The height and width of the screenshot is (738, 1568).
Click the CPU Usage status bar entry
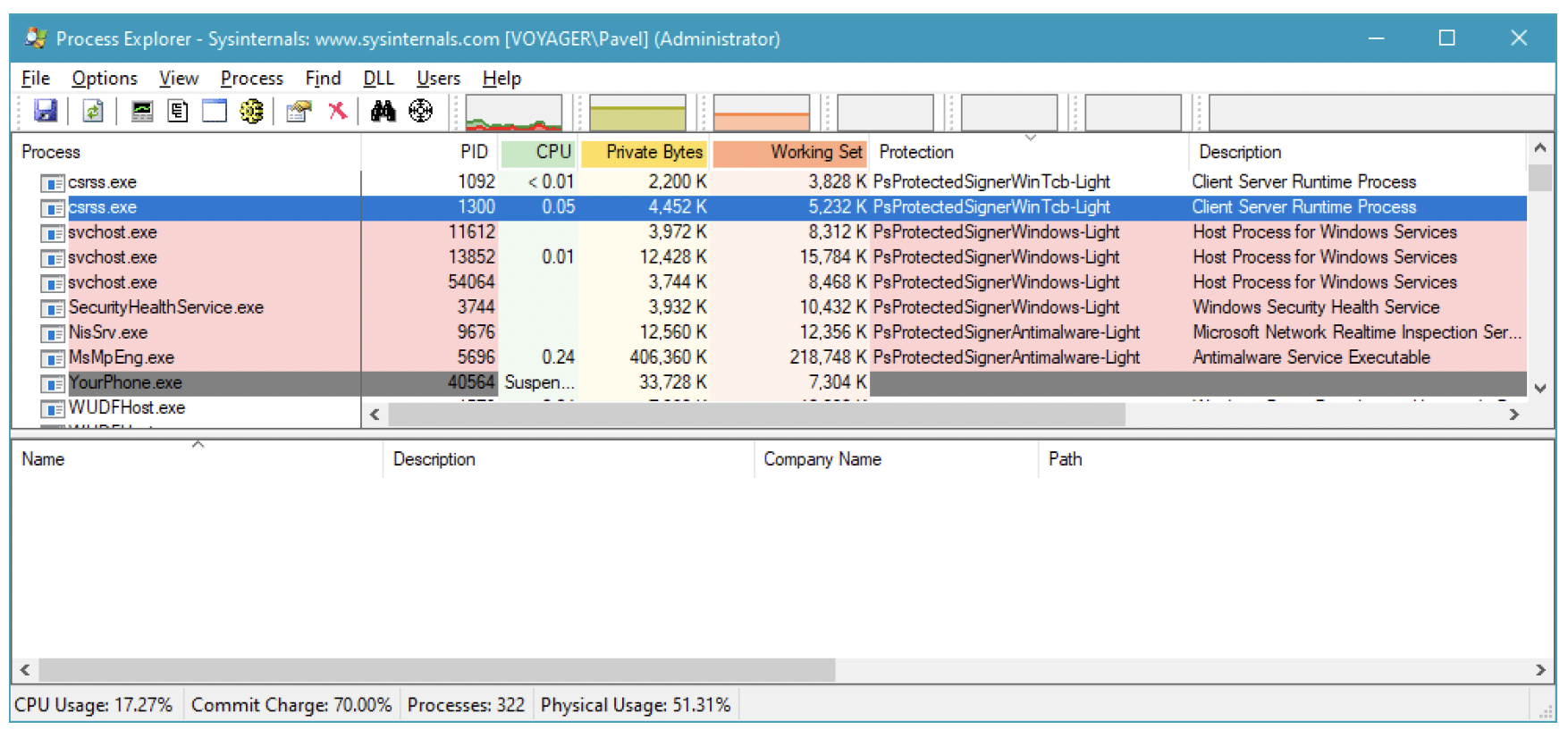(x=94, y=705)
